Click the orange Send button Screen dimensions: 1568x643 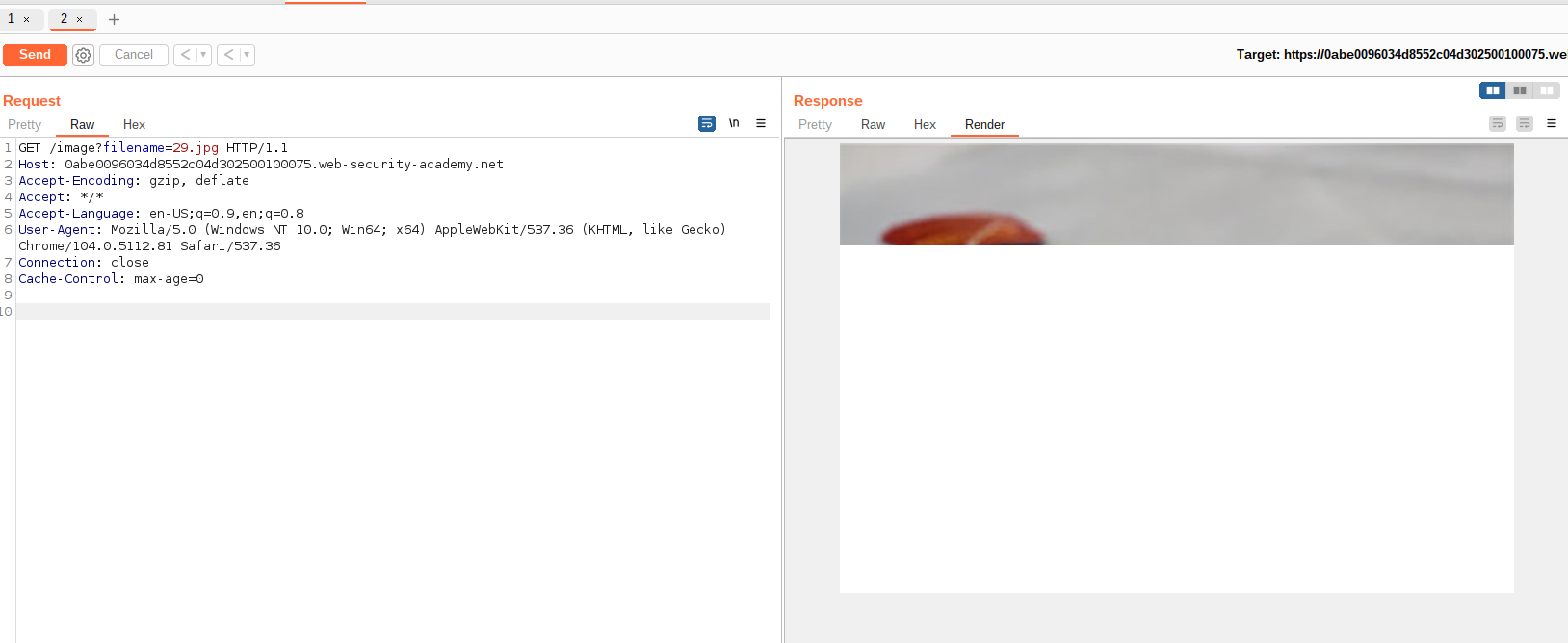[x=35, y=55]
